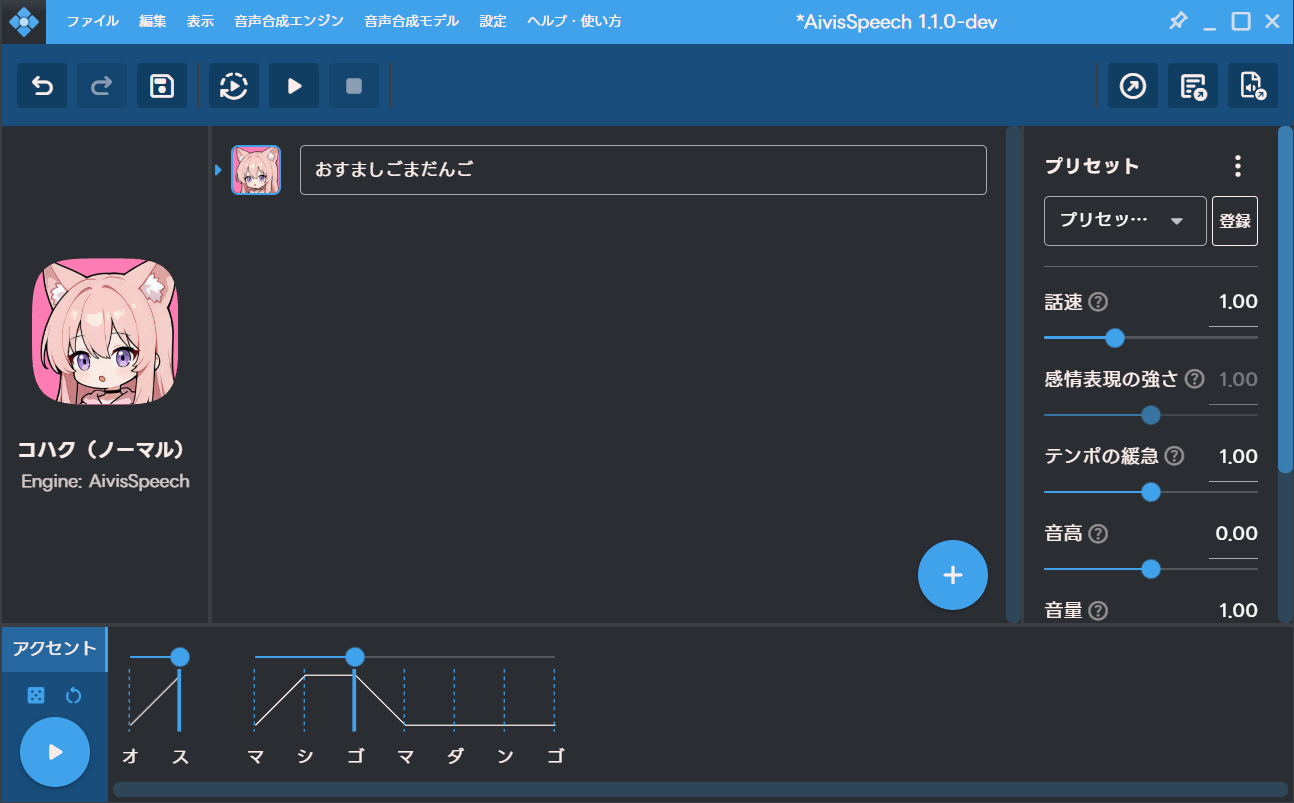The width and height of the screenshot is (1294, 803).
Task: Click the 登録 preset button
Action: pyautogui.click(x=1235, y=221)
